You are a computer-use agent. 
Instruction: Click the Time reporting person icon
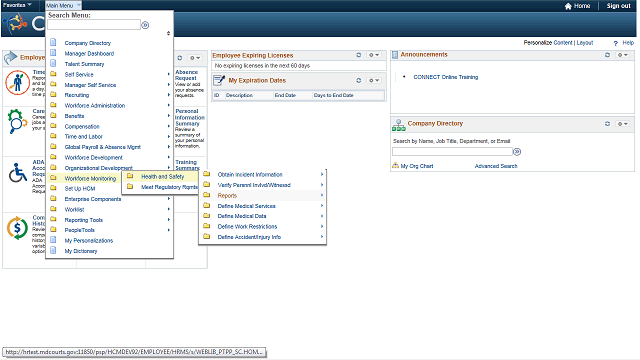(18, 82)
